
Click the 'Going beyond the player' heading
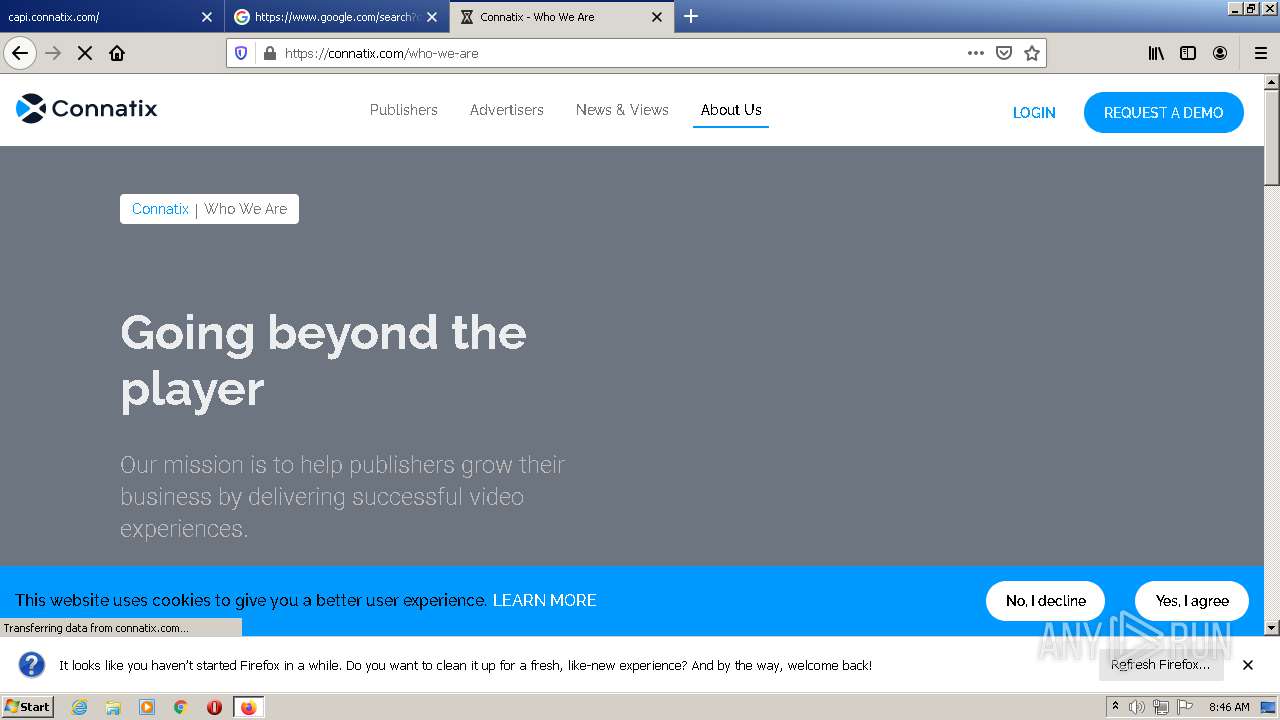click(x=323, y=360)
